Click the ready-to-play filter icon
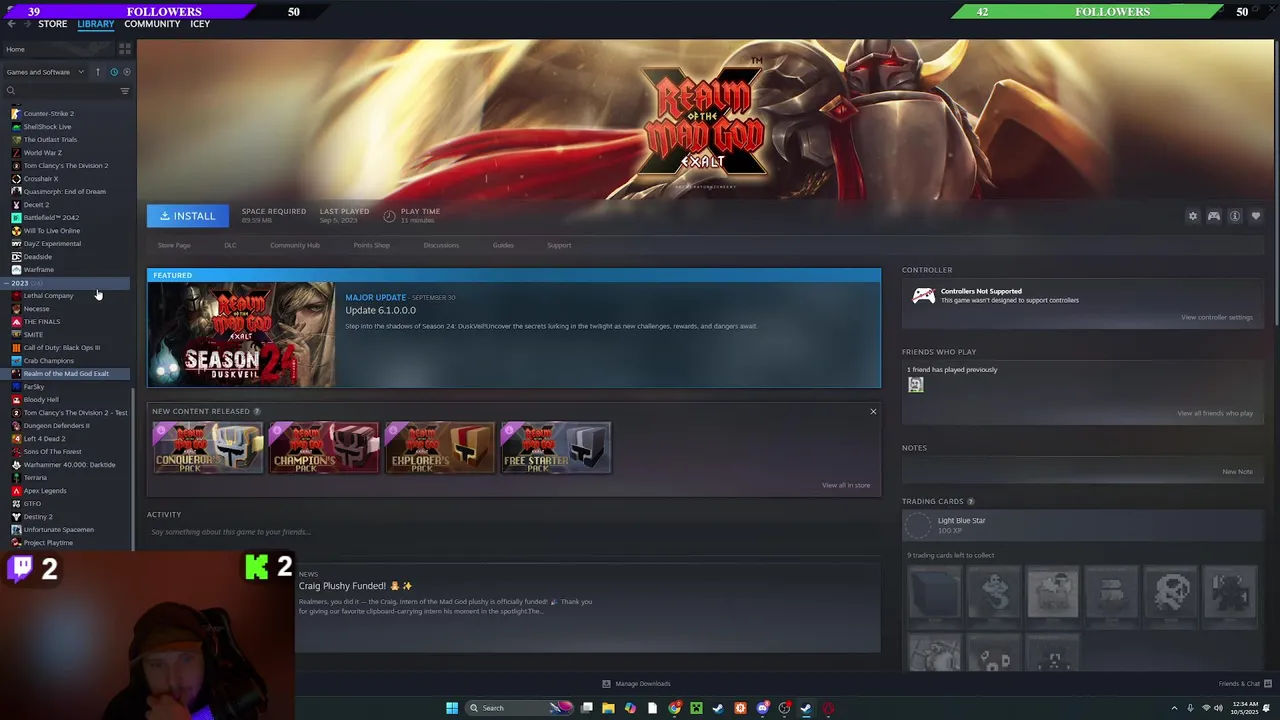This screenshot has width=1280, height=720. coord(126,72)
